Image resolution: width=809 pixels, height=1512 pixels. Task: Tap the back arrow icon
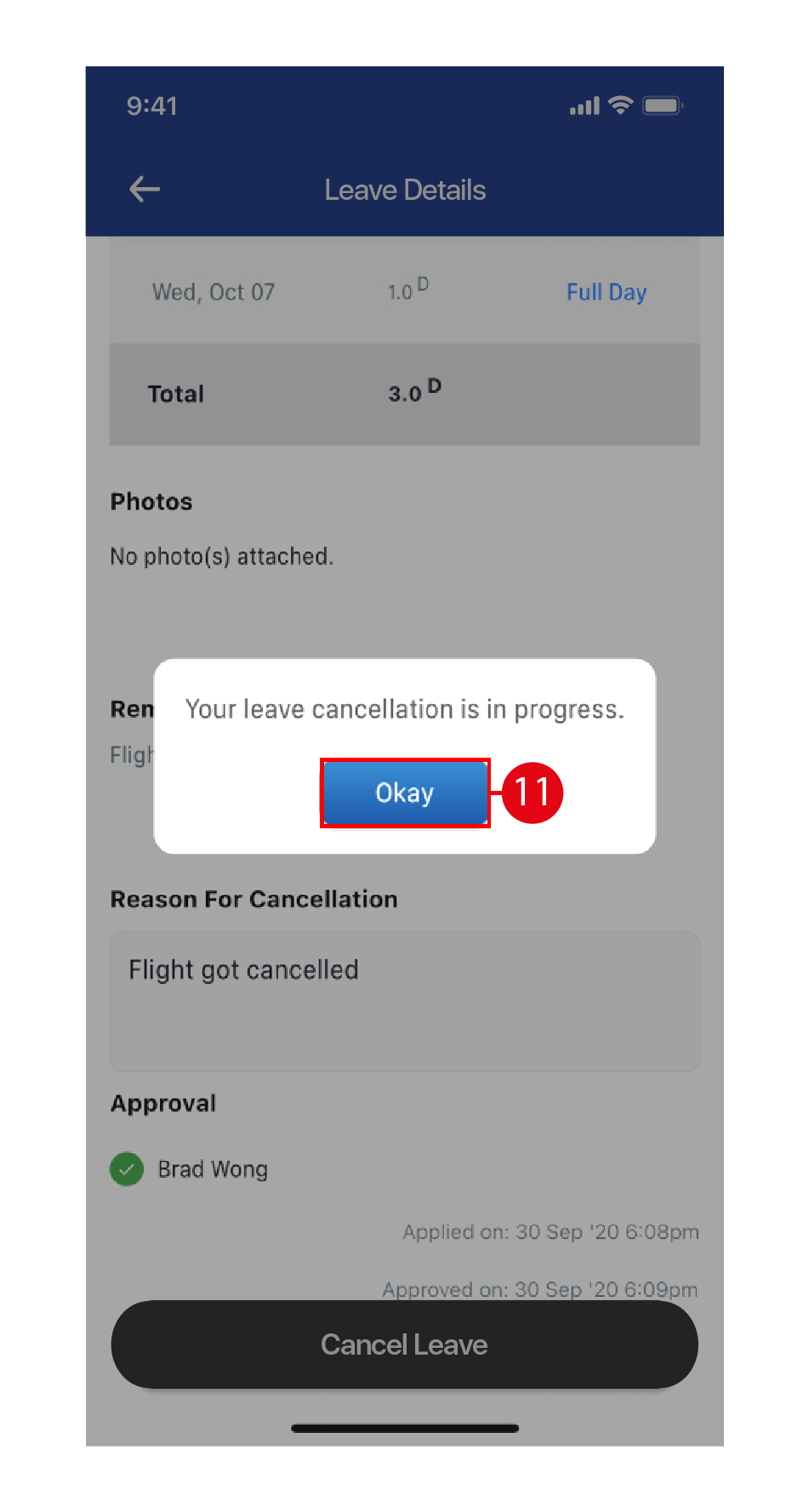click(144, 190)
